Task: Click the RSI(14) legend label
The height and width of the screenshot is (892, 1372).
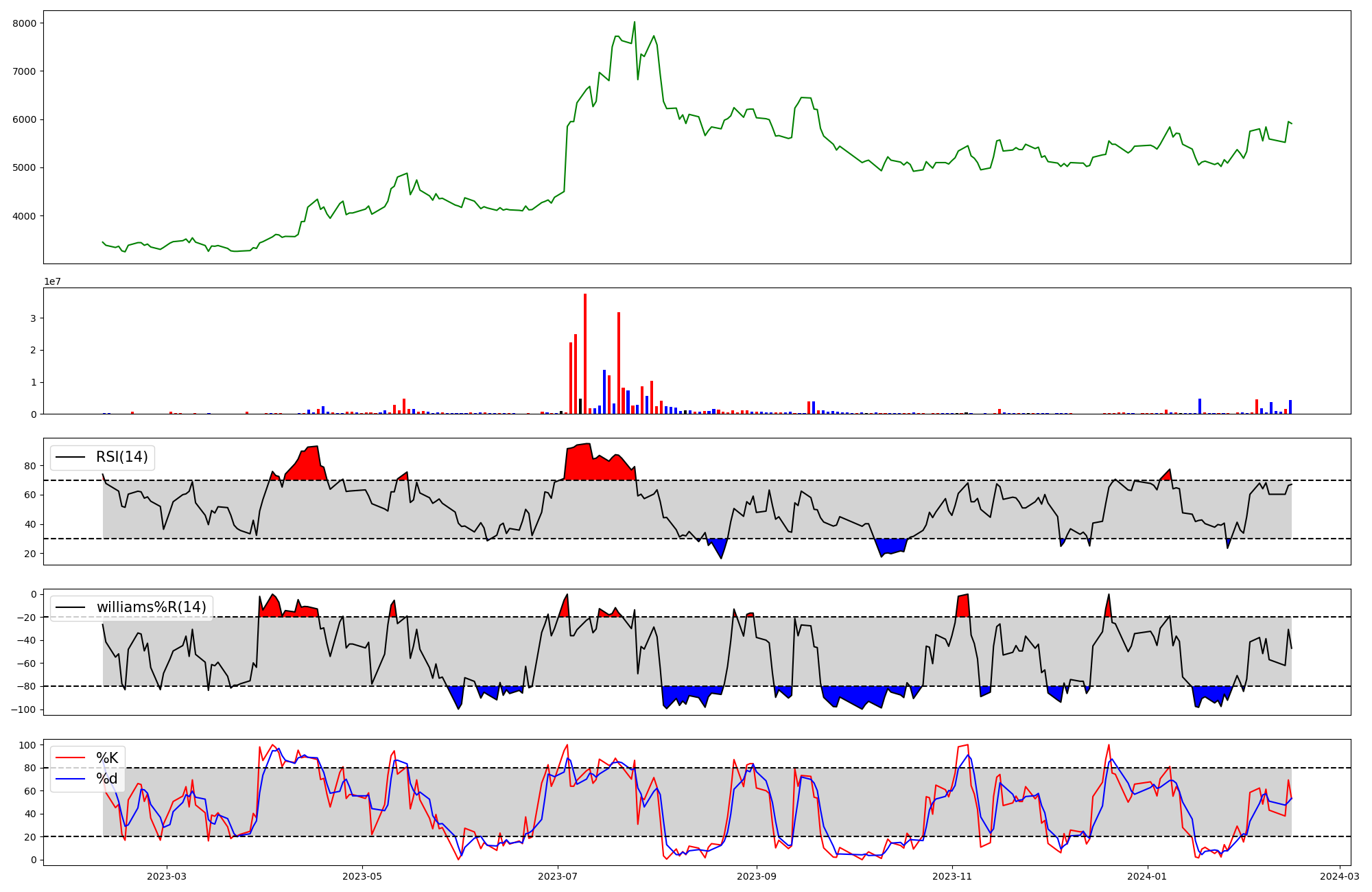Action: click(122, 457)
